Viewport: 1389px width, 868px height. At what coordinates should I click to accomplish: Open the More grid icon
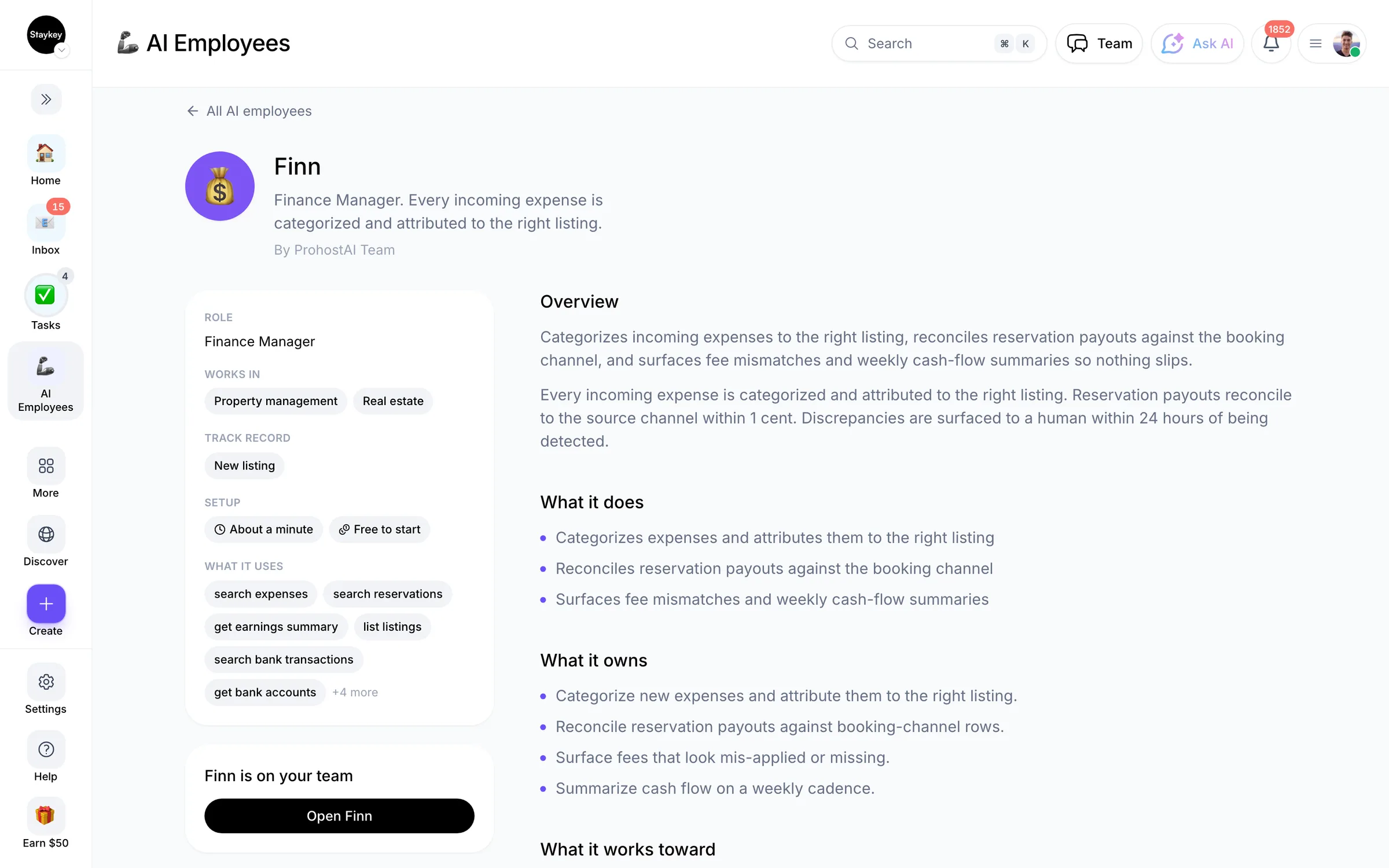tap(46, 466)
